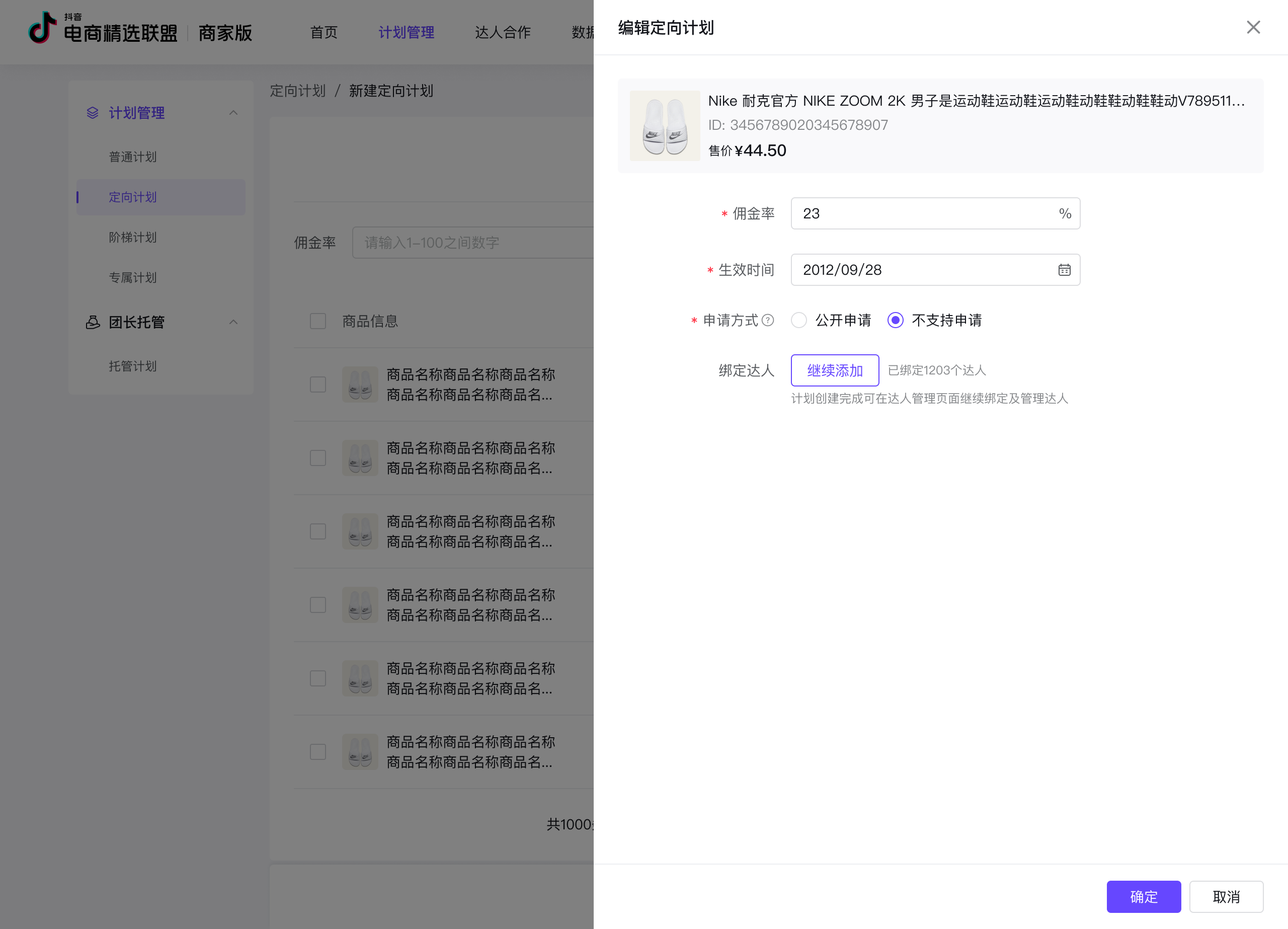Select the 不支持申请 radio option
The width and height of the screenshot is (1288, 929).
pyautogui.click(x=895, y=320)
